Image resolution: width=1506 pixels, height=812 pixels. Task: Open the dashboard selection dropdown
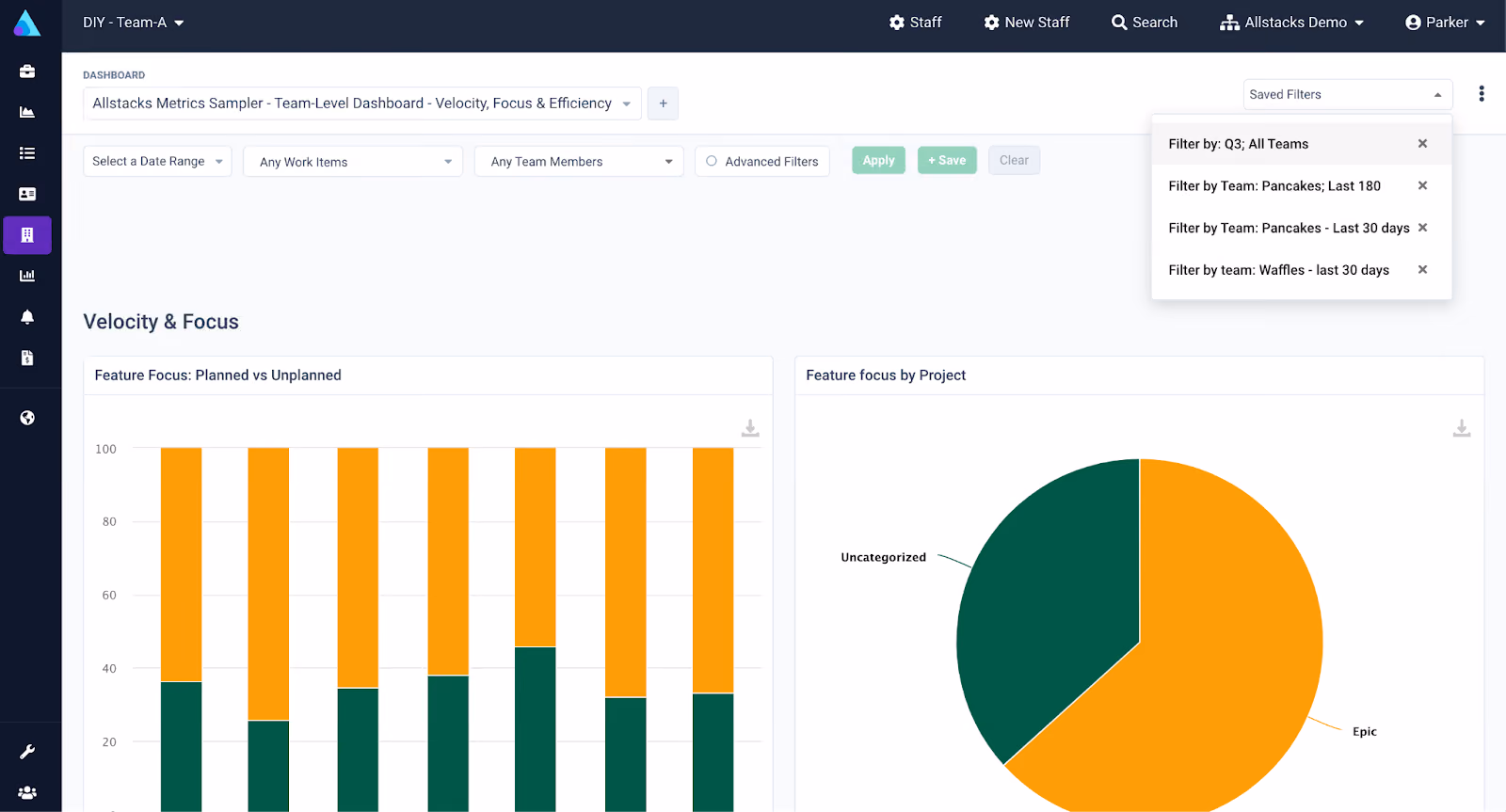[x=362, y=103]
